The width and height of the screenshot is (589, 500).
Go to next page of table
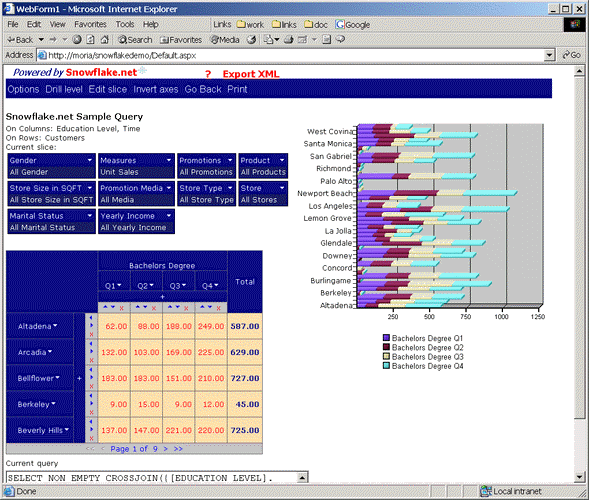click(x=165, y=449)
